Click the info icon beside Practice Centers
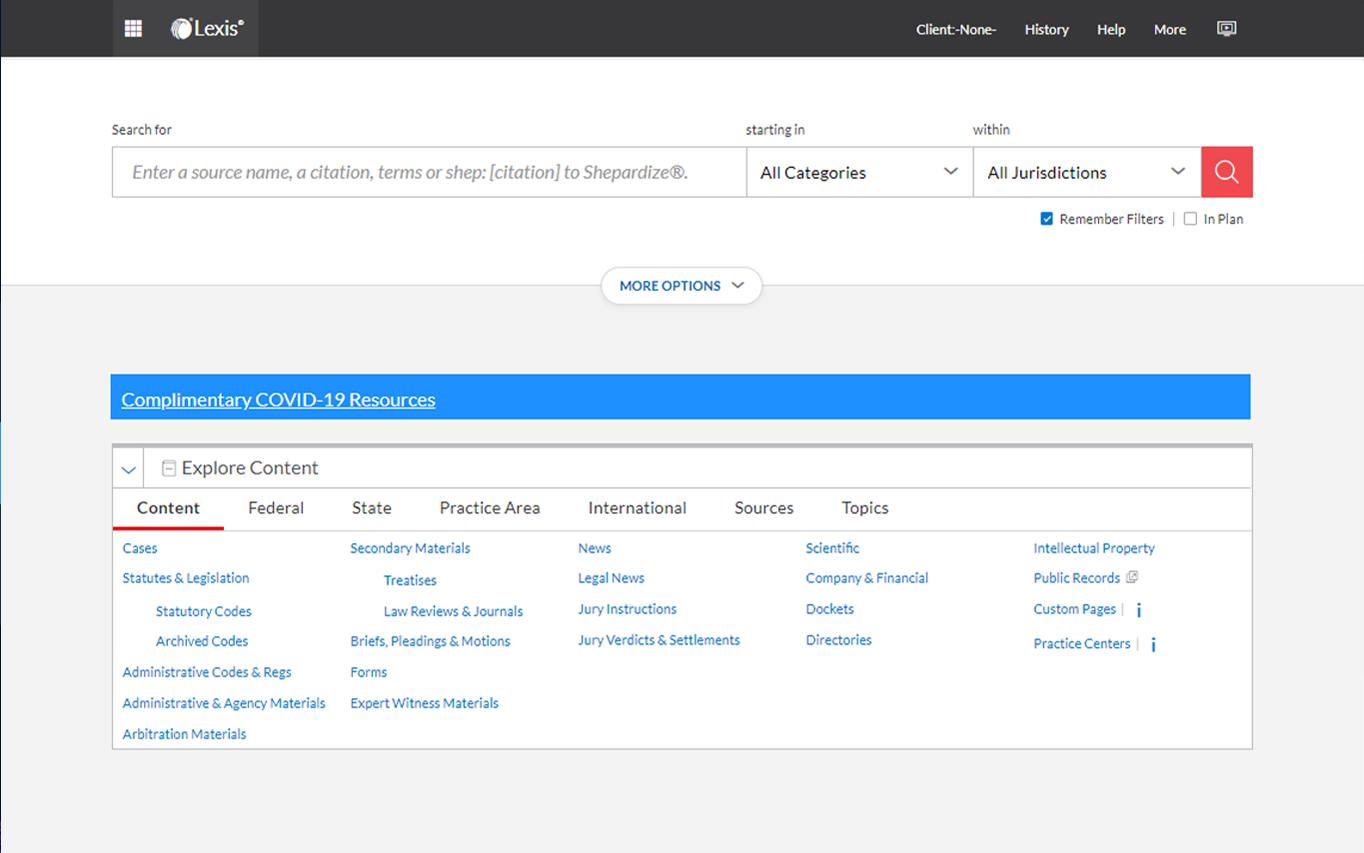Viewport: 1364px width, 853px height. 1153,645
